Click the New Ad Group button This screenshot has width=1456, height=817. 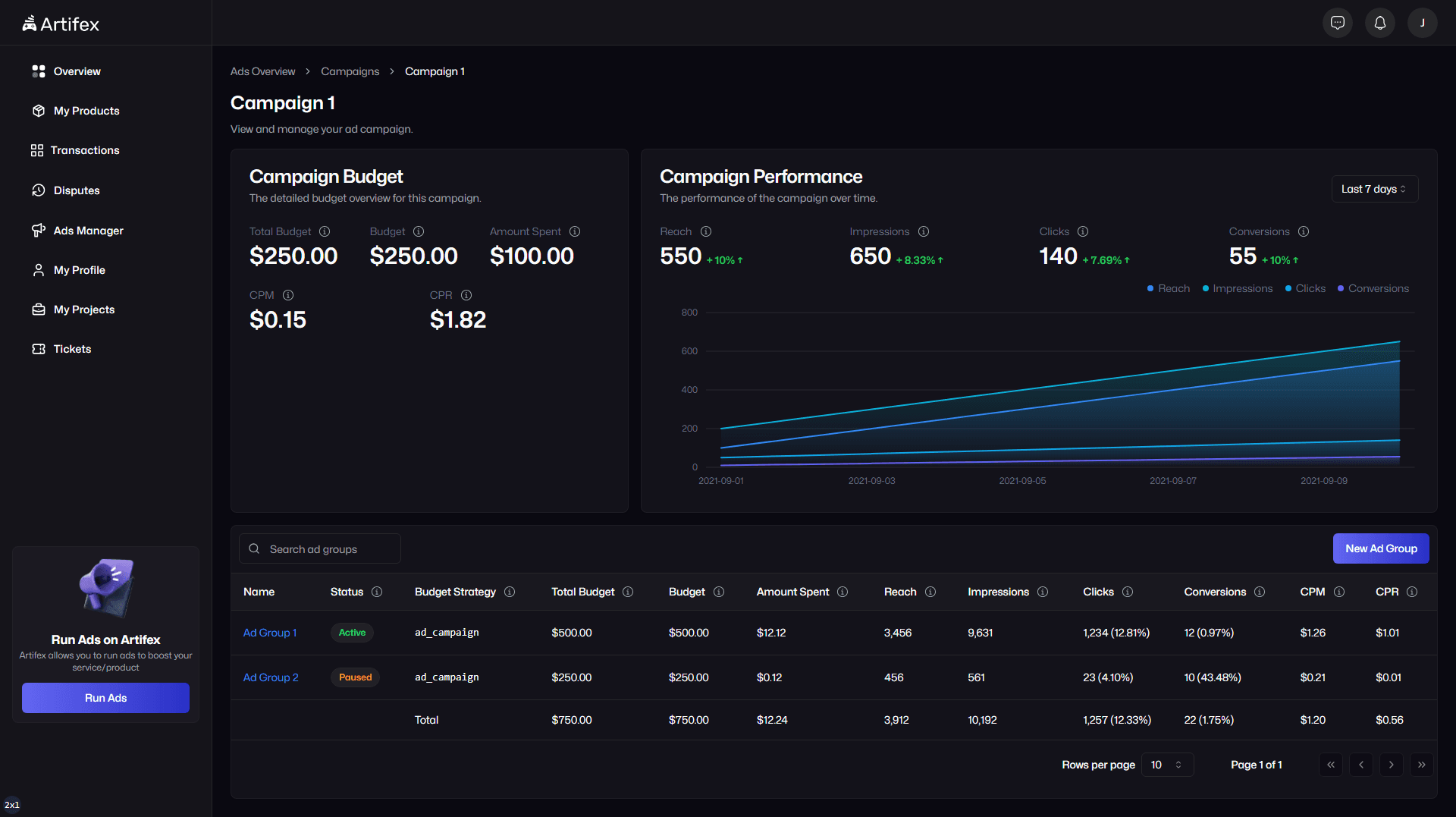coord(1380,548)
